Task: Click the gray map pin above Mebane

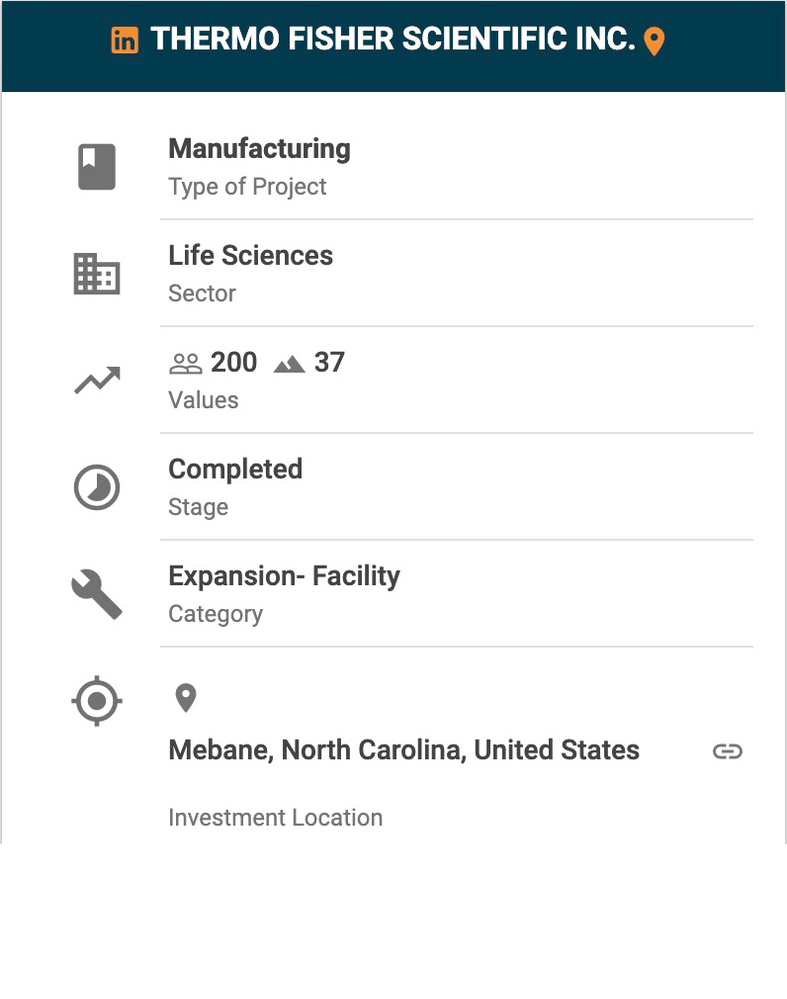Action: [185, 697]
